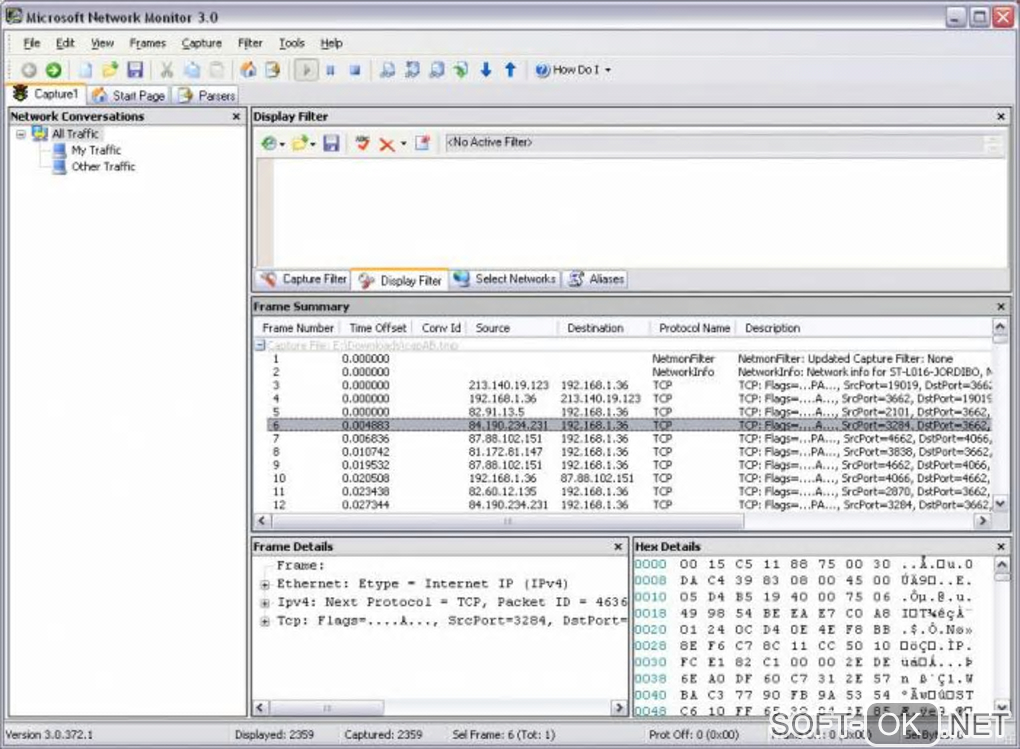Viewport: 1020px width, 749px height.
Task: Open the Capture menu
Action: pyautogui.click(x=202, y=43)
